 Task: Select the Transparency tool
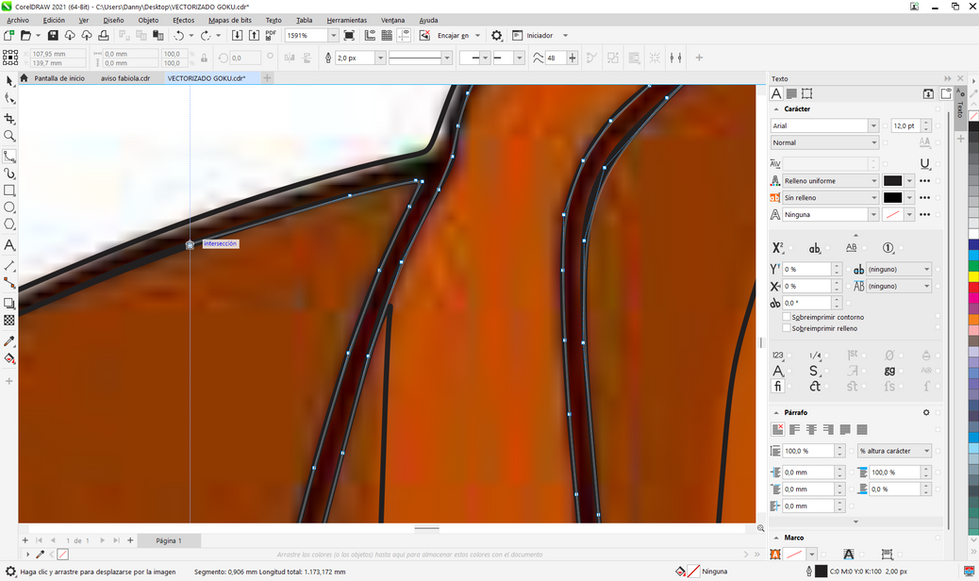click(9, 320)
